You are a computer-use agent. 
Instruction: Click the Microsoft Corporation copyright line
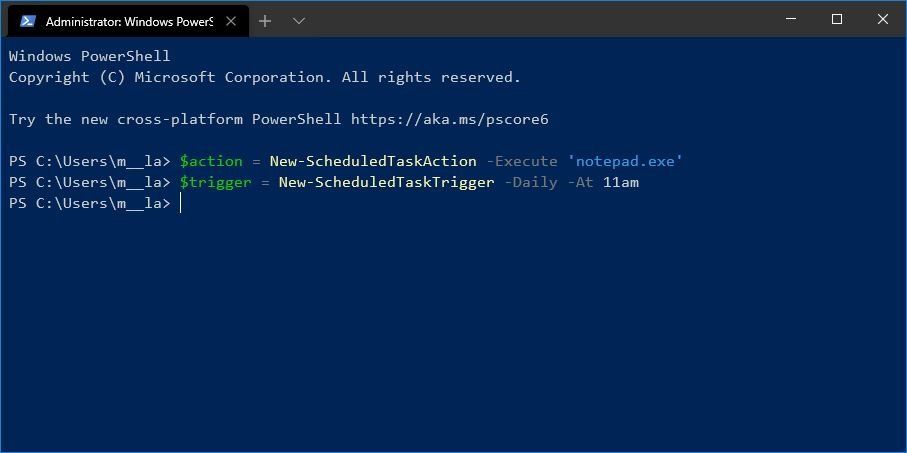tap(265, 77)
